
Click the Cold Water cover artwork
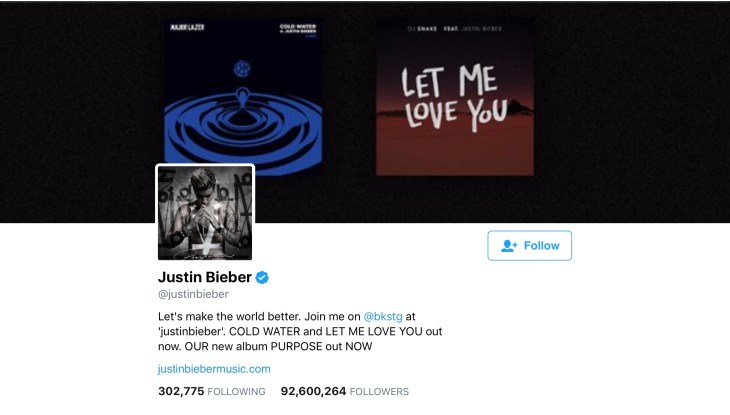point(243,93)
